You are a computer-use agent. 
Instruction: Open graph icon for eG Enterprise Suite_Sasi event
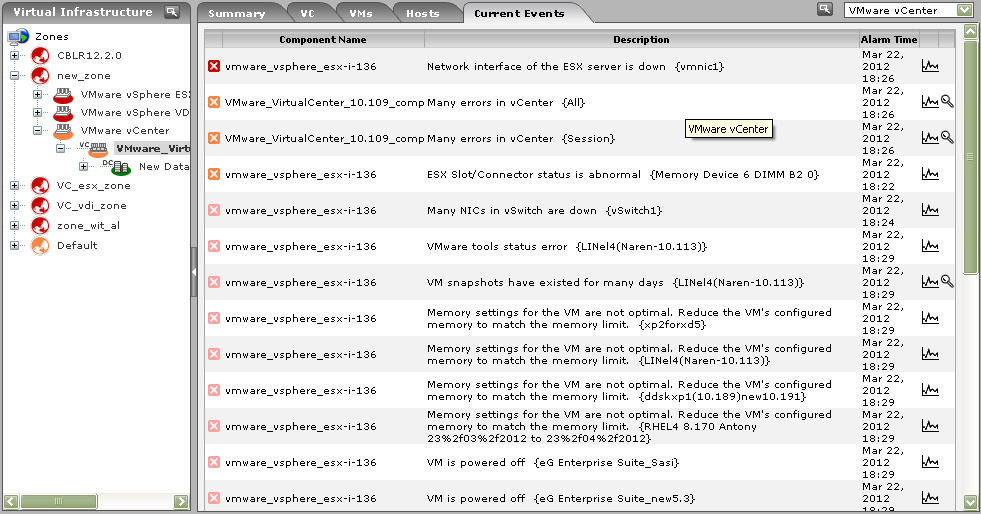[930, 462]
